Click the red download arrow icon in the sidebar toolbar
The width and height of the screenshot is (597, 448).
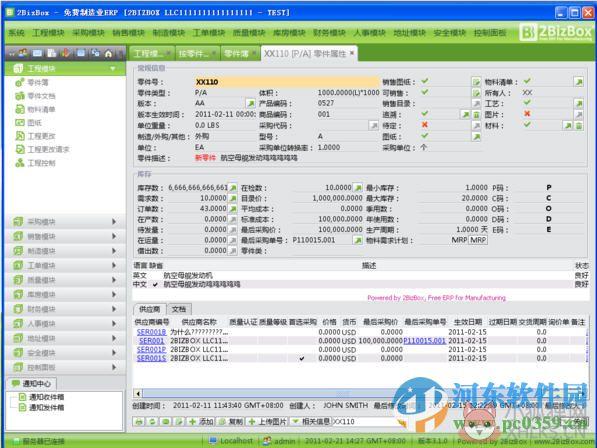(66, 53)
